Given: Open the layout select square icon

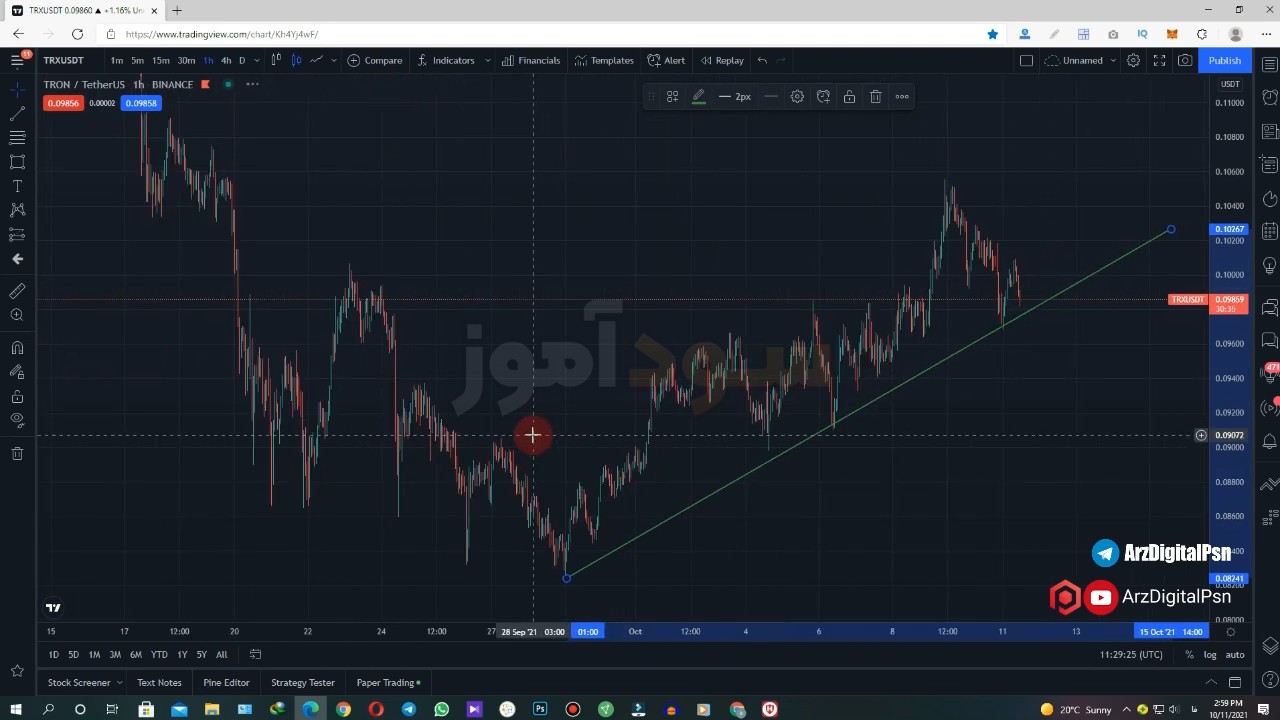Looking at the screenshot, I should click(1026, 61).
